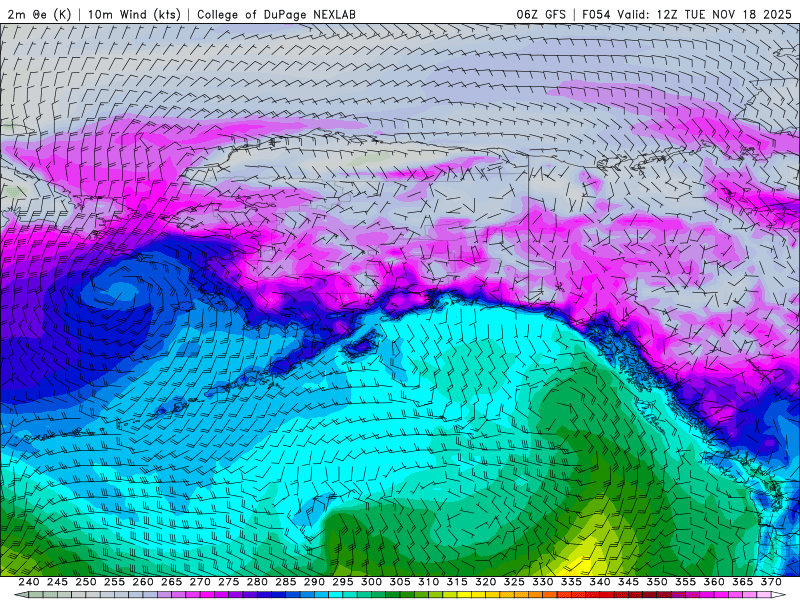Click the 285 scale number
The image size is (800, 600).
(x=286, y=582)
